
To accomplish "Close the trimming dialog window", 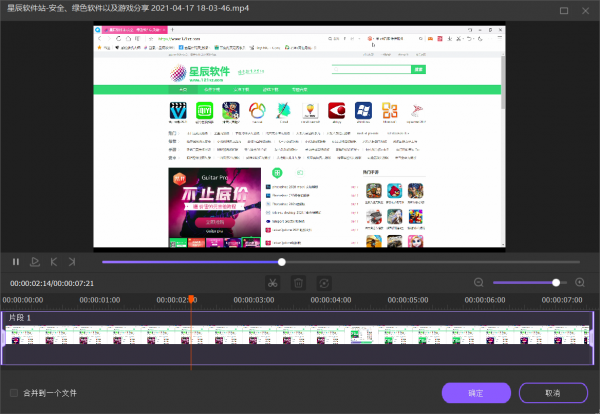I will pyautogui.click(x=585, y=11).
